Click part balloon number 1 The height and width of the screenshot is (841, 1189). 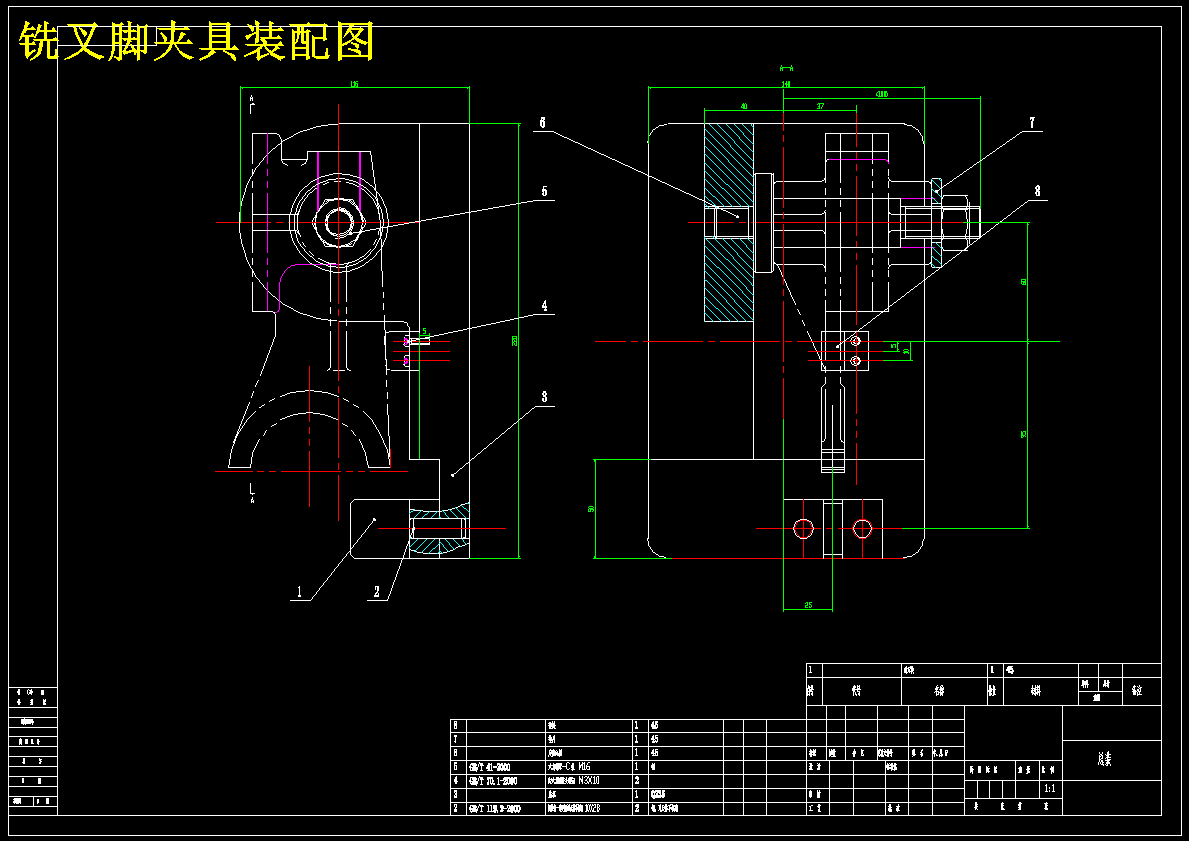[x=300, y=592]
